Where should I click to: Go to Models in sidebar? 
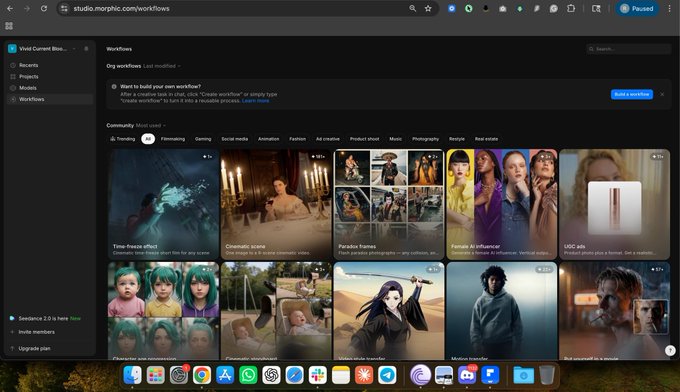[x=28, y=88]
